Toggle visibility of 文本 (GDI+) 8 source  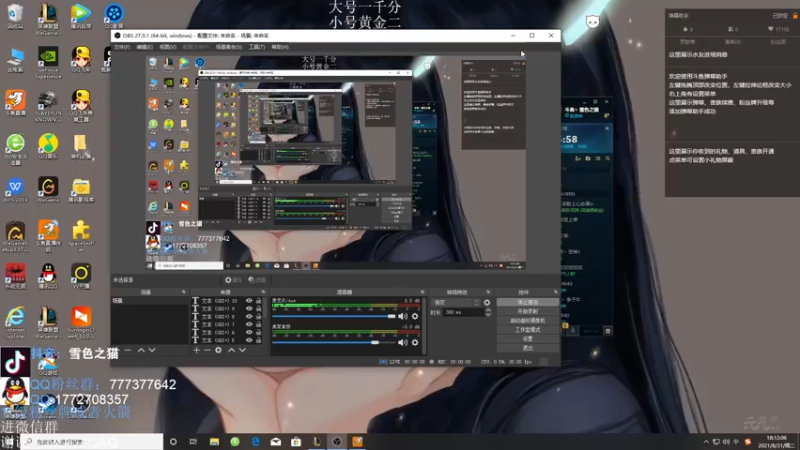point(249,316)
